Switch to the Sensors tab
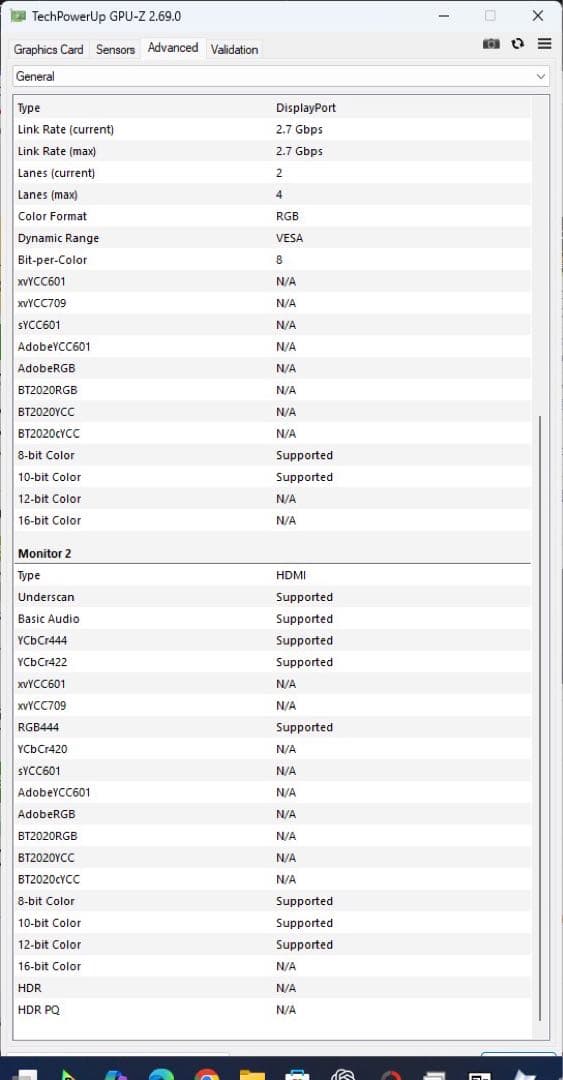The height and width of the screenshot is (1080, 563). point(115,50)
